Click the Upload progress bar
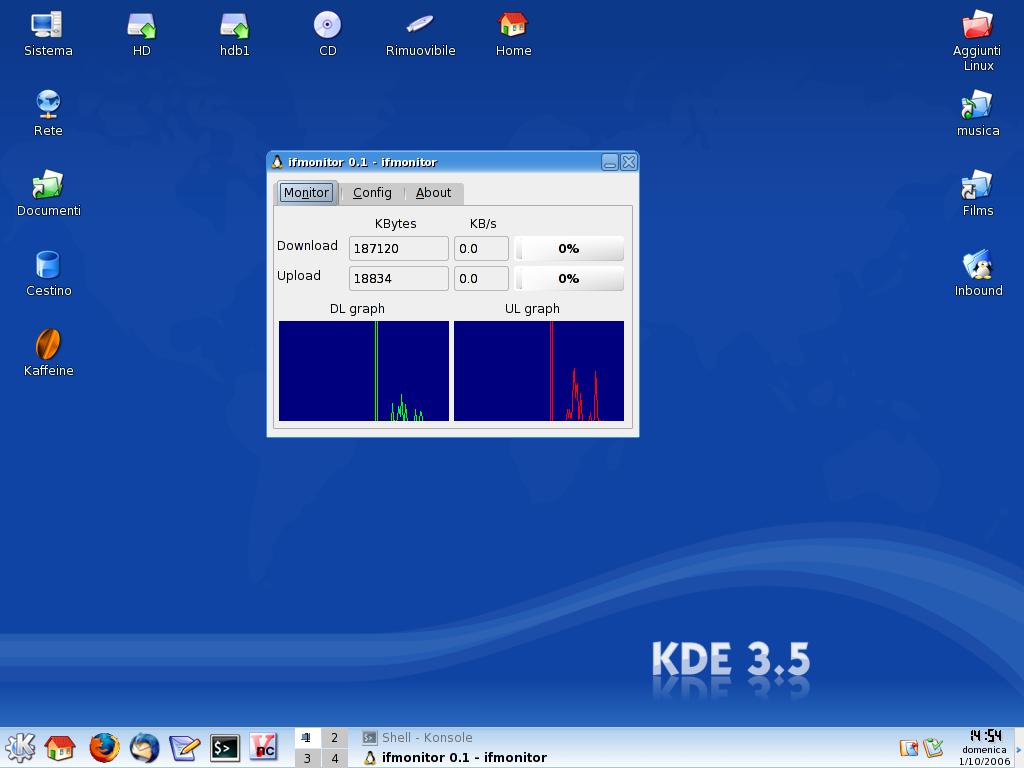Image resolution: width=1024 pixels, height=768 pixels. click(569, 278)
